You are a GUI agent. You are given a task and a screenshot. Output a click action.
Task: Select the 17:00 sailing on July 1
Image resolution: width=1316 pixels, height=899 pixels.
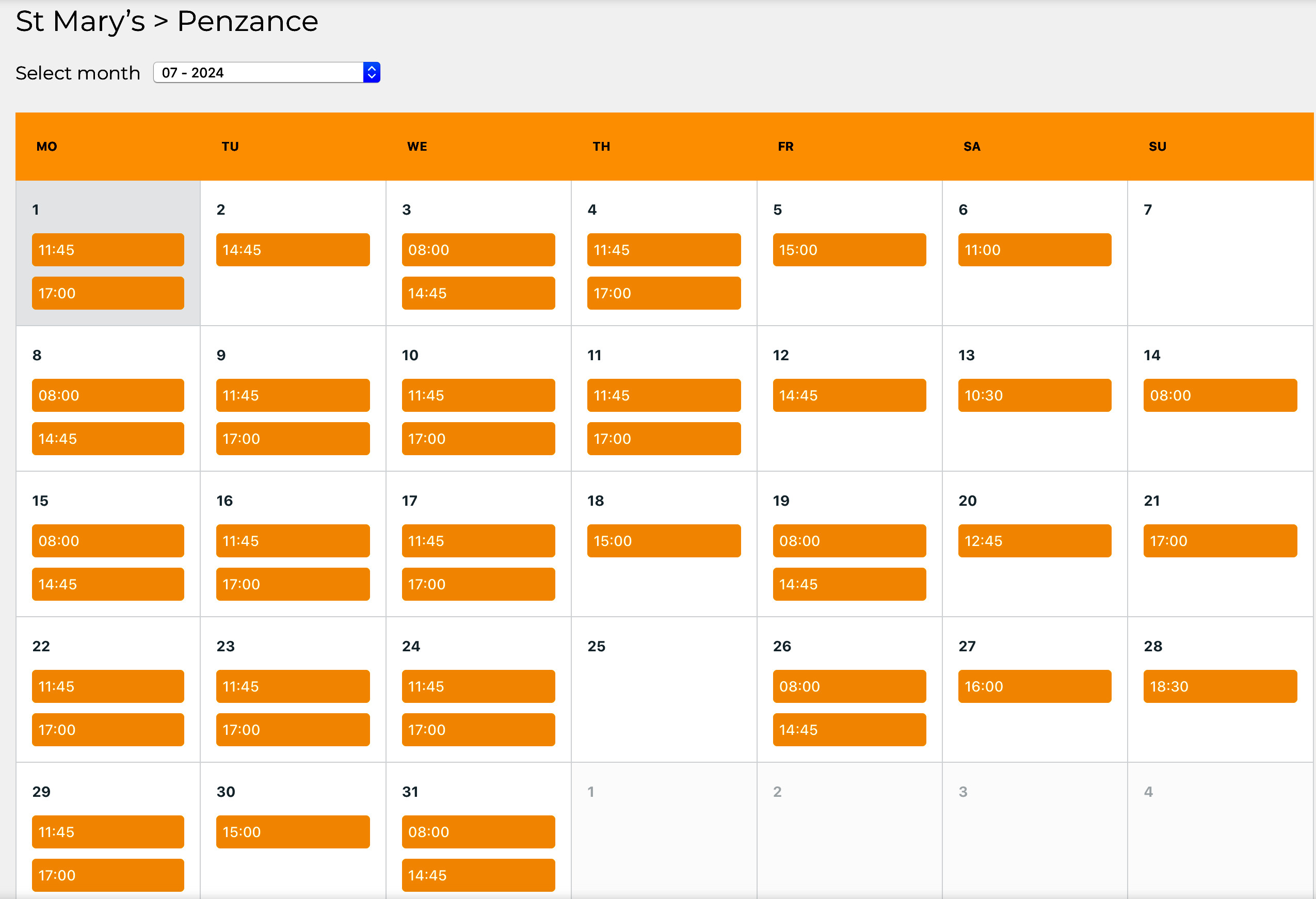(107, 293)
